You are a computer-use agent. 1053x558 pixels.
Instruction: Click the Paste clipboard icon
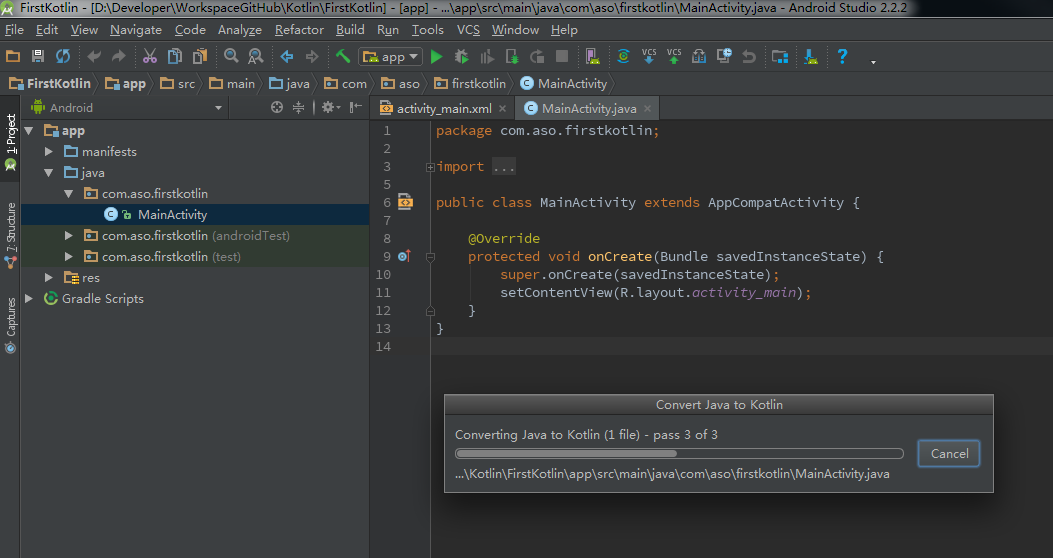[199, 56]
